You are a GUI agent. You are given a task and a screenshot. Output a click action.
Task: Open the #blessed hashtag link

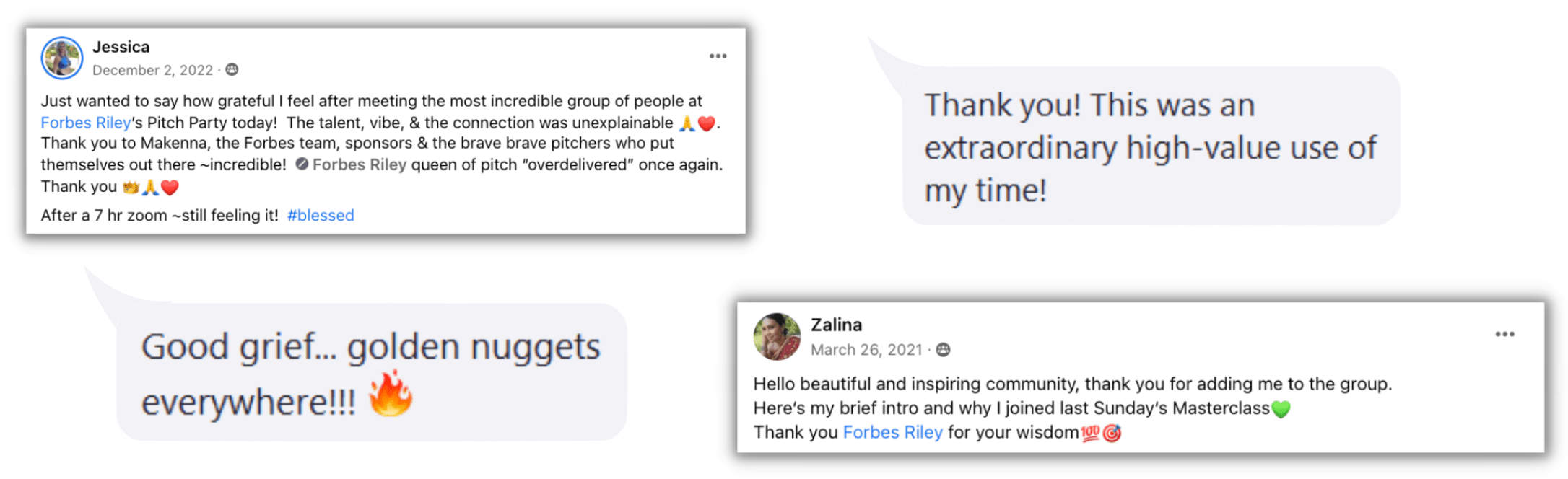[x=321, y=215]
